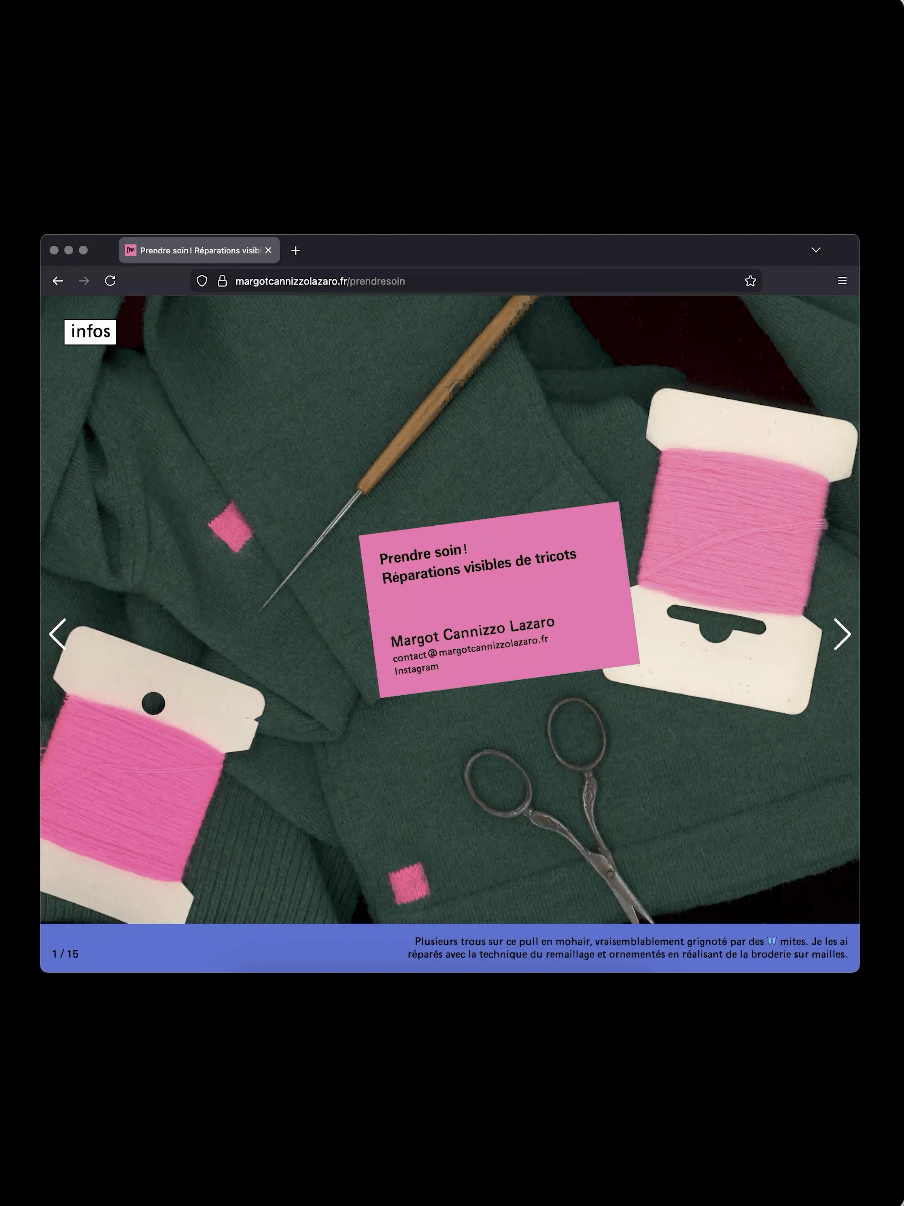Click the padlock site information icon

tap(222, 281)
